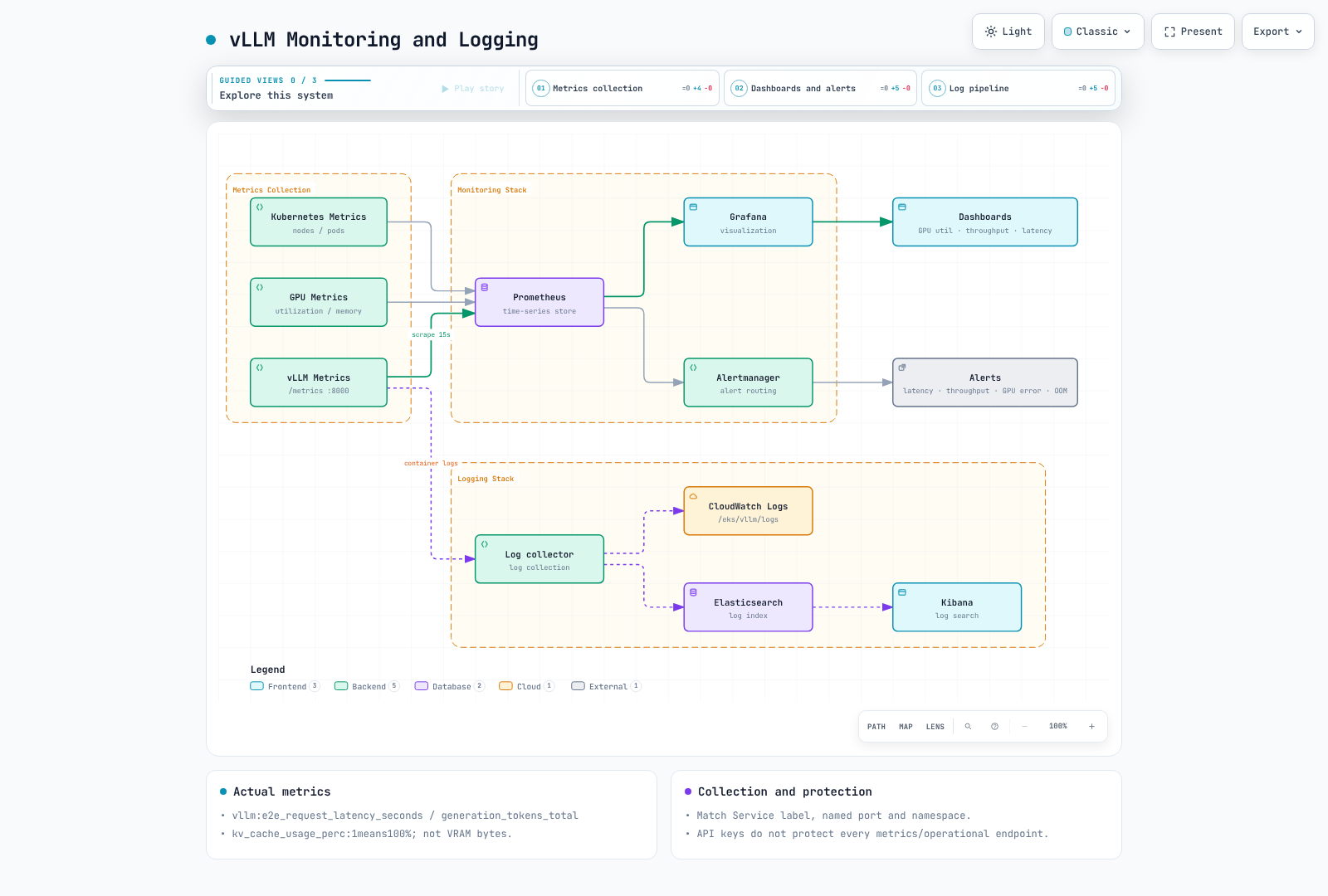Click the 'container logs' edge label
The height and width of the screenshot is (896, 1328).
point(431,463)
